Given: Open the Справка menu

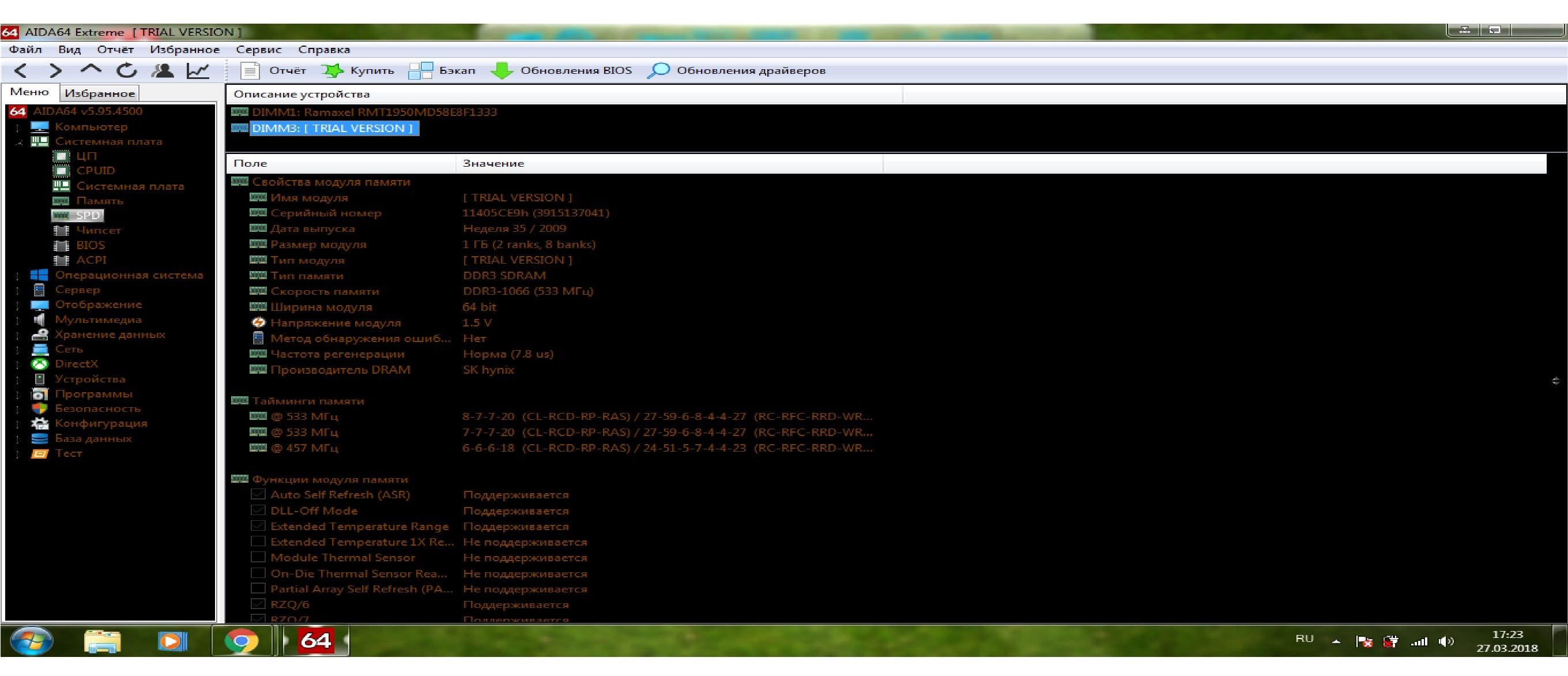Looking at the screenshot, I should pyautogui.click(x=324, y=50).
